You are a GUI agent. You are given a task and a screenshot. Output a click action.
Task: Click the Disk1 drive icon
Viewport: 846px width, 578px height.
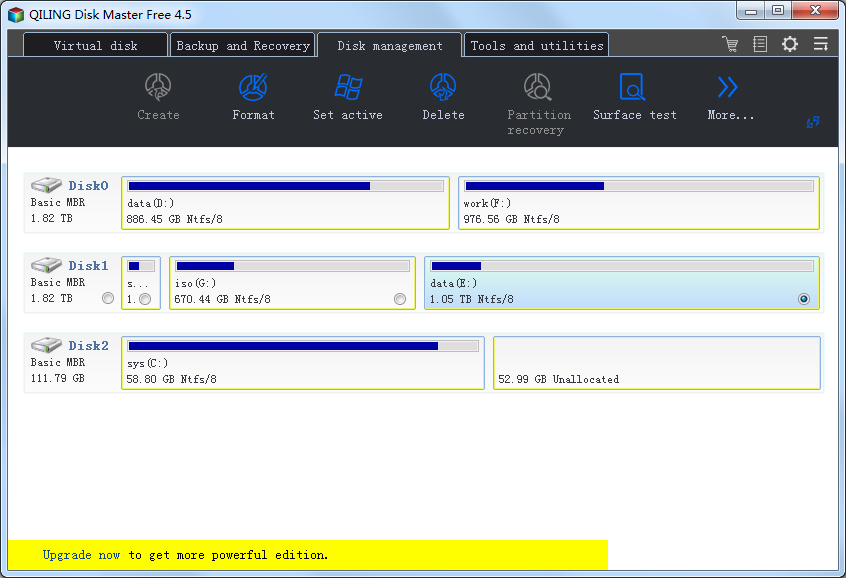click(46, 265)
